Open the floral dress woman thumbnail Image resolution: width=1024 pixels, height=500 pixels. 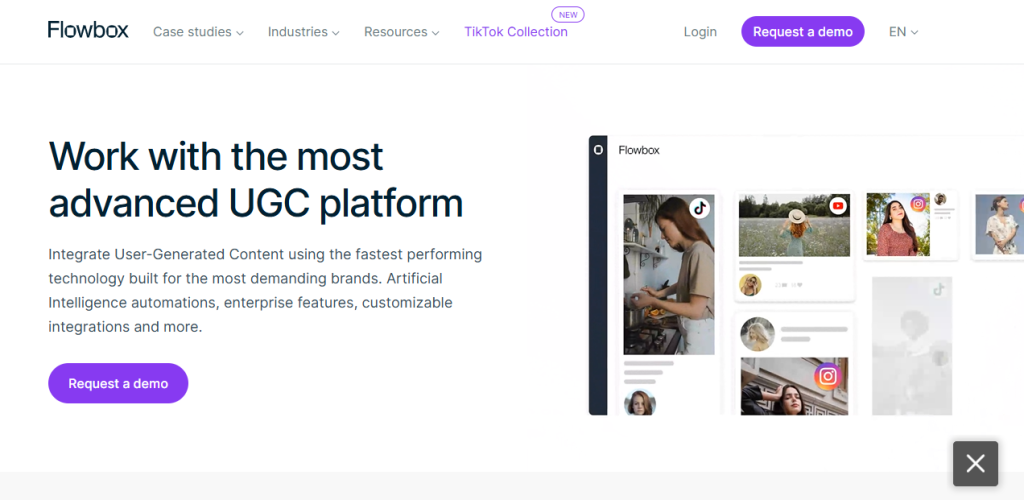999,224
